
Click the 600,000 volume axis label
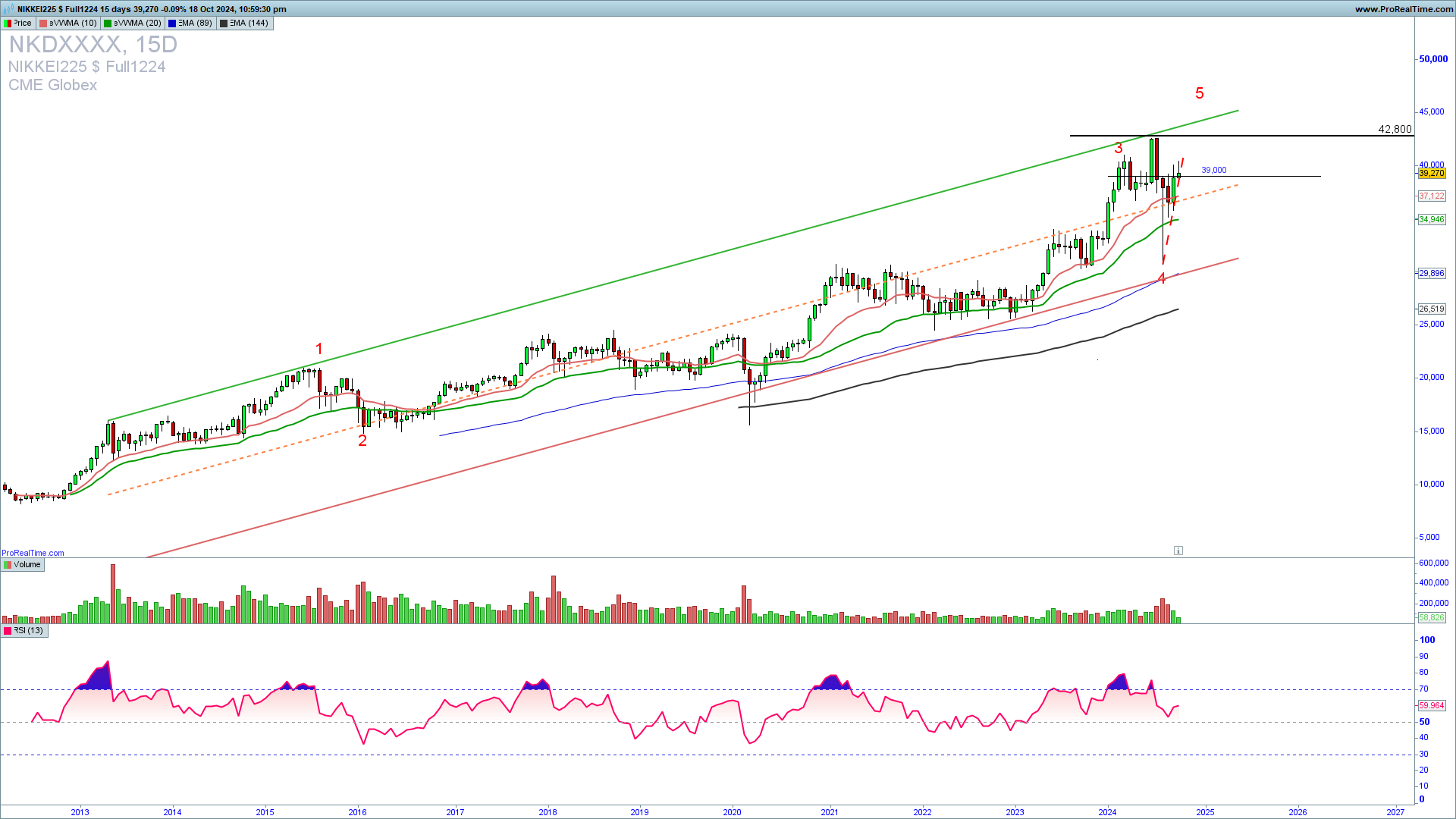click(1433, 563)
